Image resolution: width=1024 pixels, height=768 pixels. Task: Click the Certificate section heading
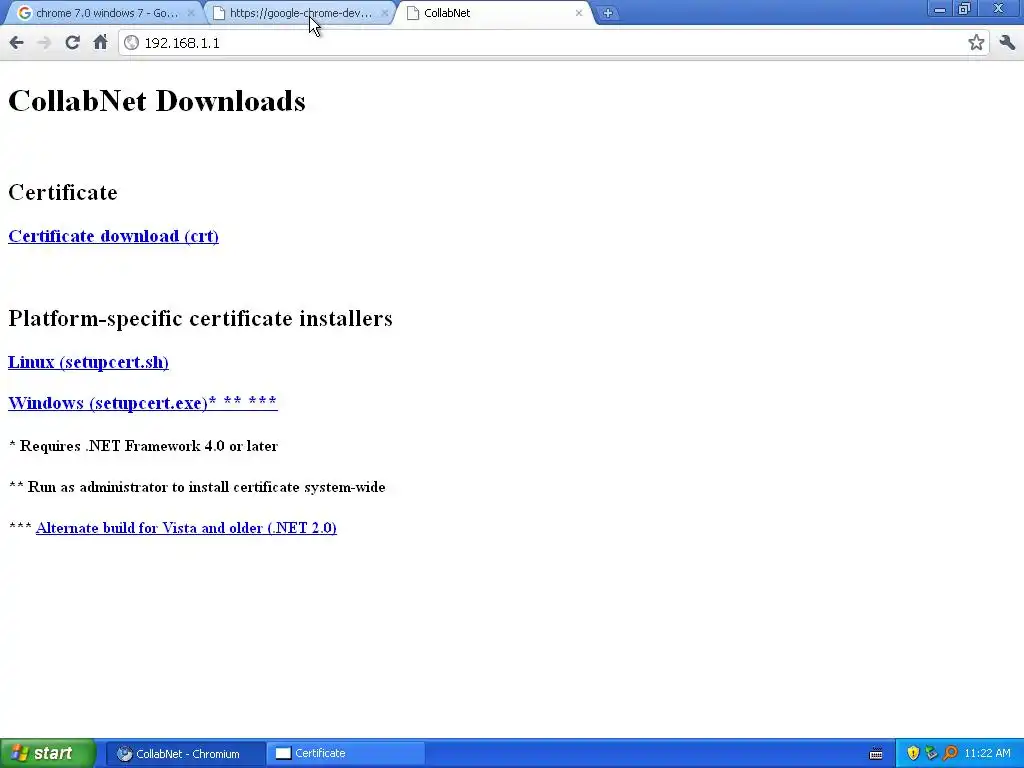click(x=63, y=192)
